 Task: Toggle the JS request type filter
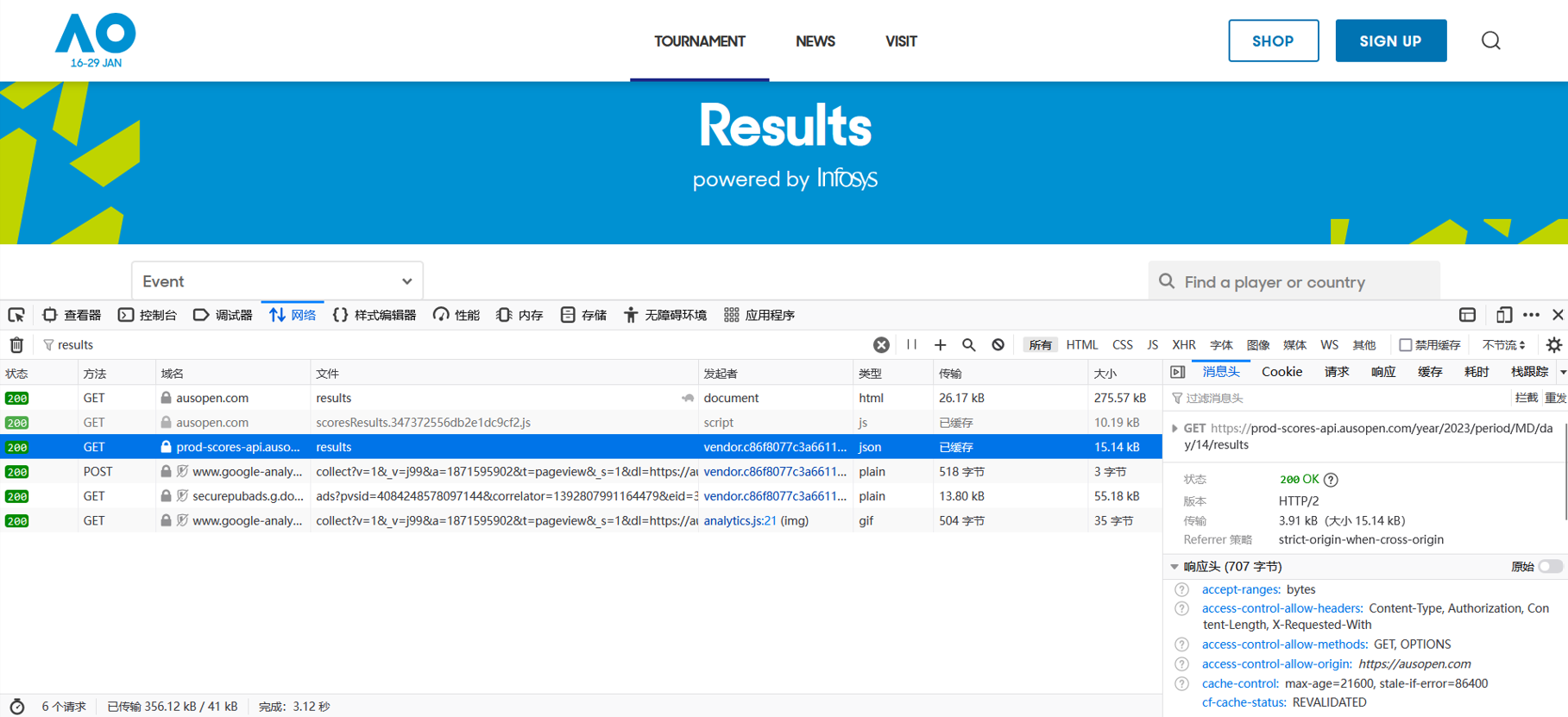click(x=1153, y=345)
